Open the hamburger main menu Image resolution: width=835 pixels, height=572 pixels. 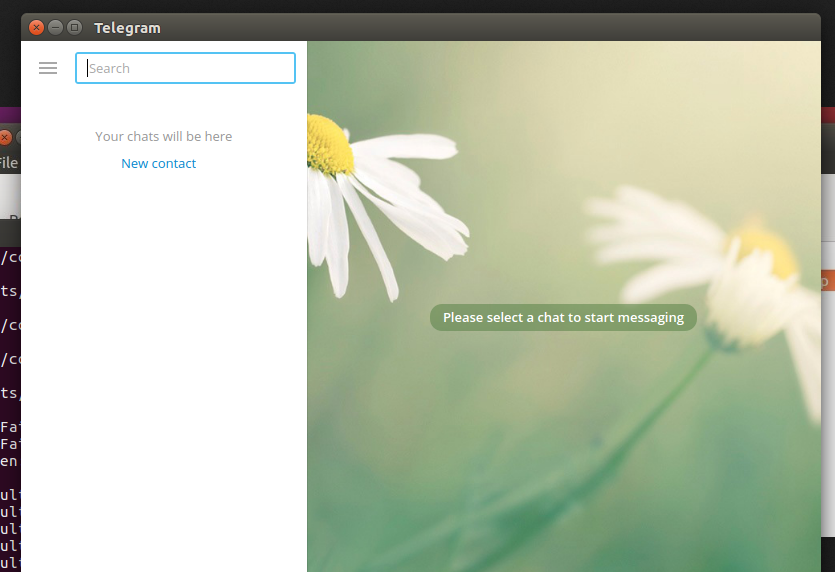tap(47, 68)
